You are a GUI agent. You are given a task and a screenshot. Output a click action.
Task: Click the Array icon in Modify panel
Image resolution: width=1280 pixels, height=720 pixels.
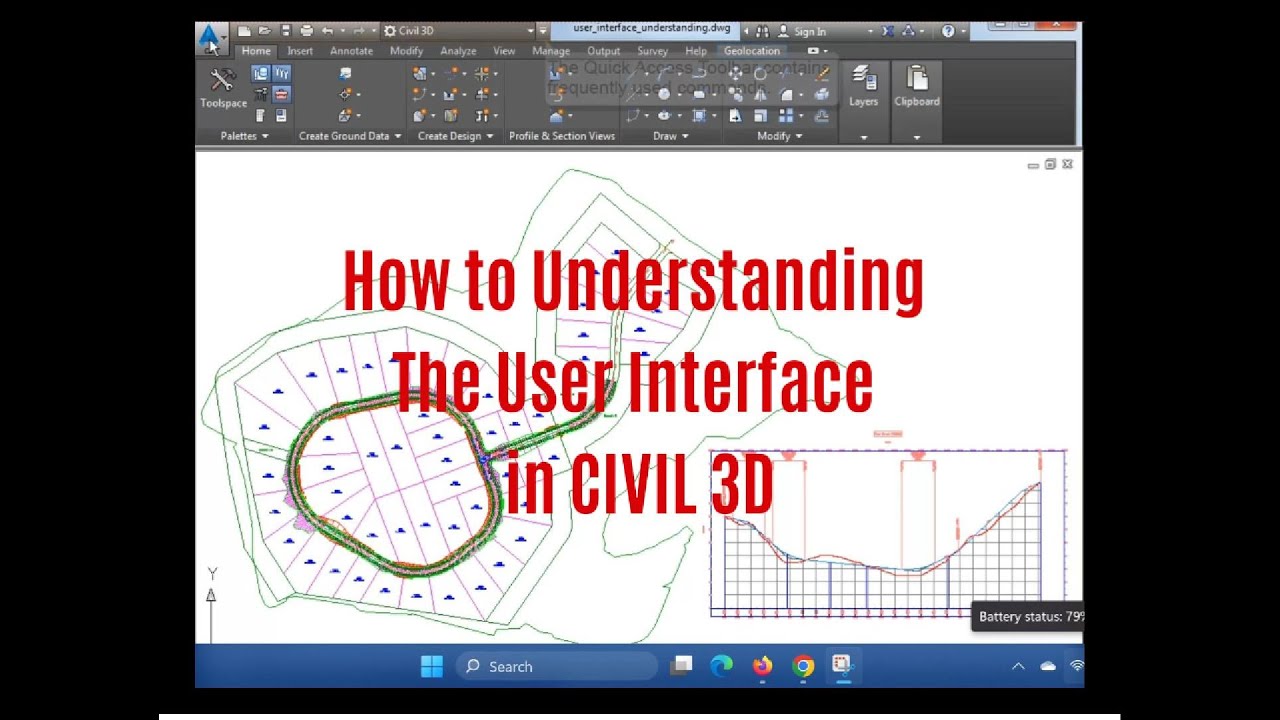786,116
